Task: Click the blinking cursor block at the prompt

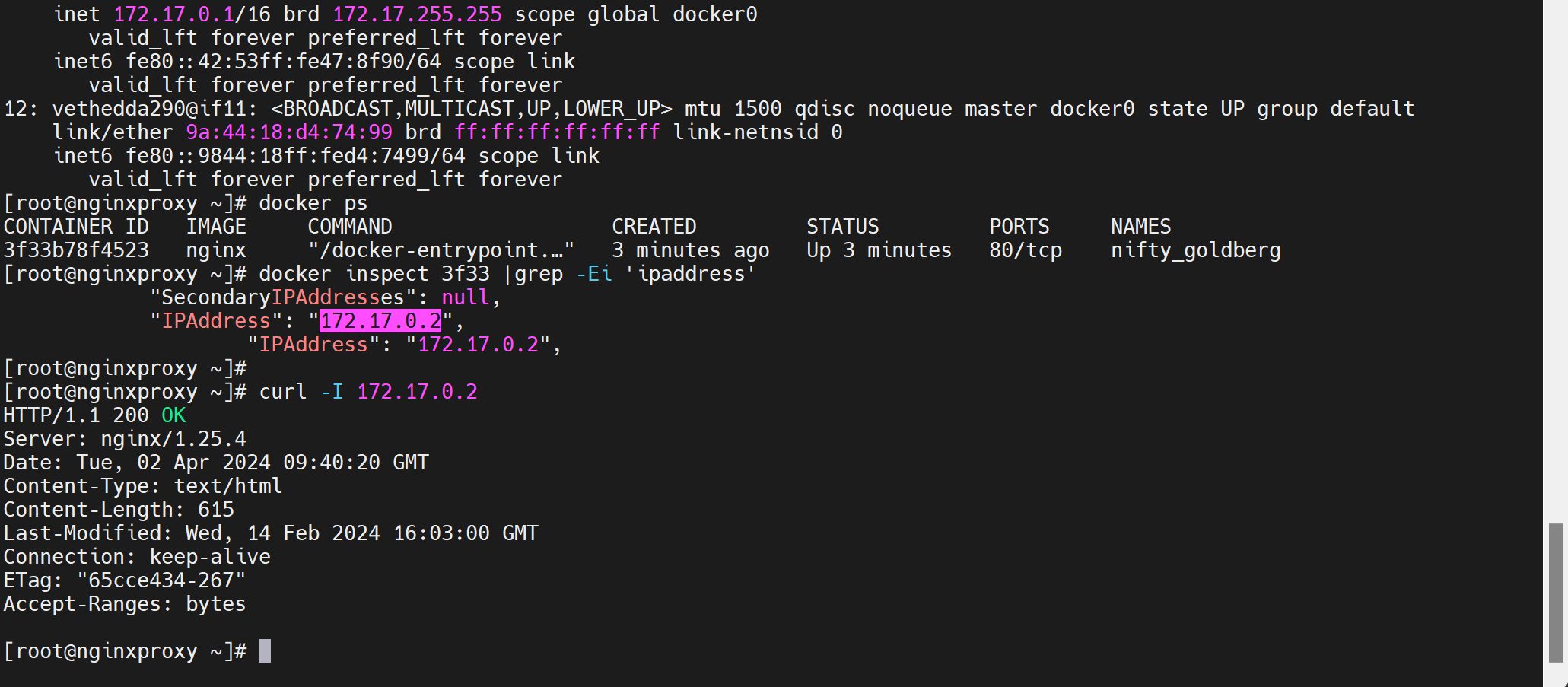Action: (x=265, y=651)
